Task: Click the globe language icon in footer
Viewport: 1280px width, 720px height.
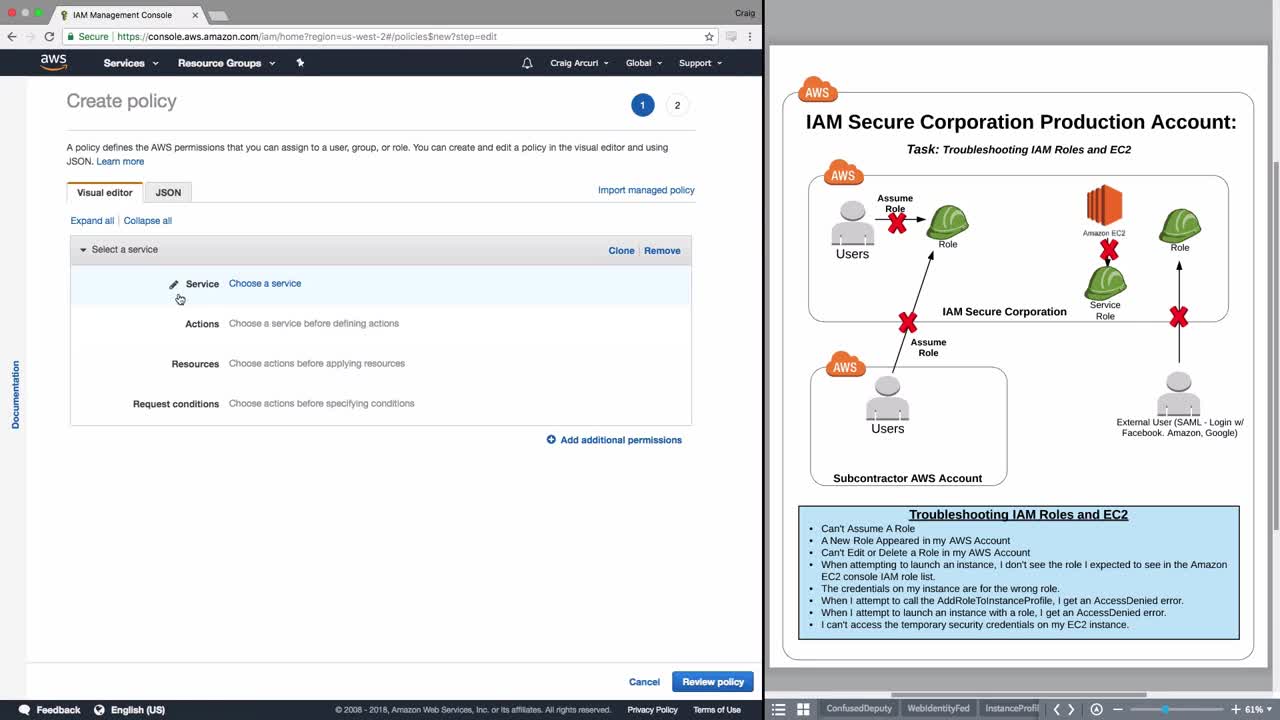Action: coord(99,710)
